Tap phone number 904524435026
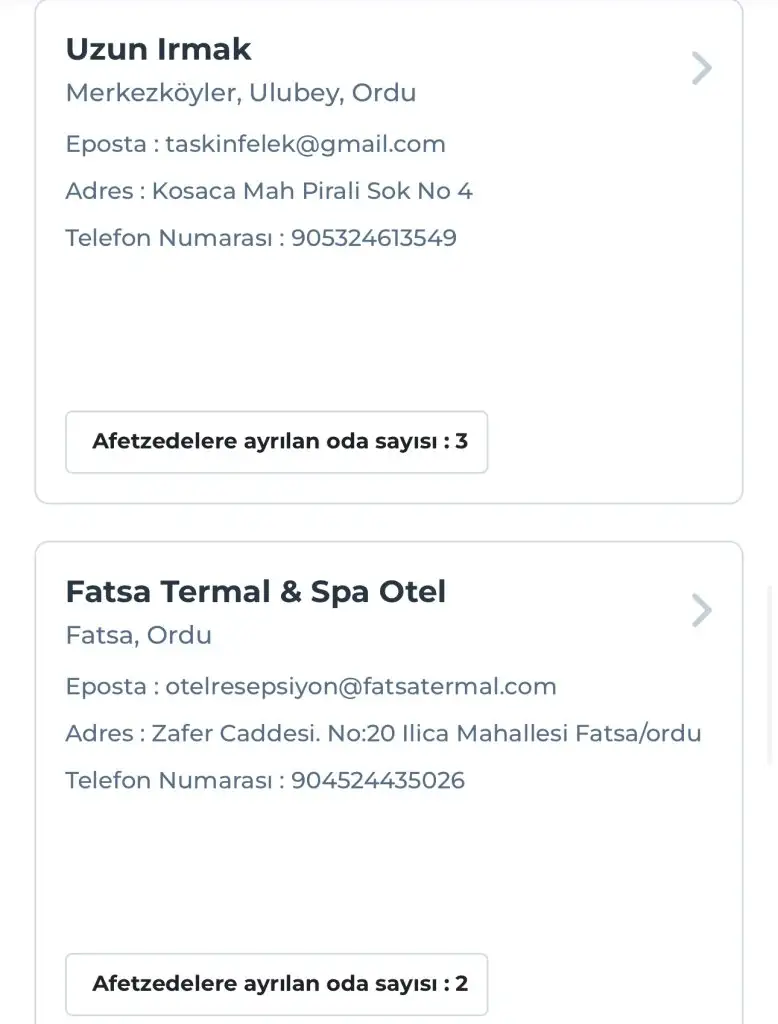This screenshot has height=1024, width=778. point(377,780)
